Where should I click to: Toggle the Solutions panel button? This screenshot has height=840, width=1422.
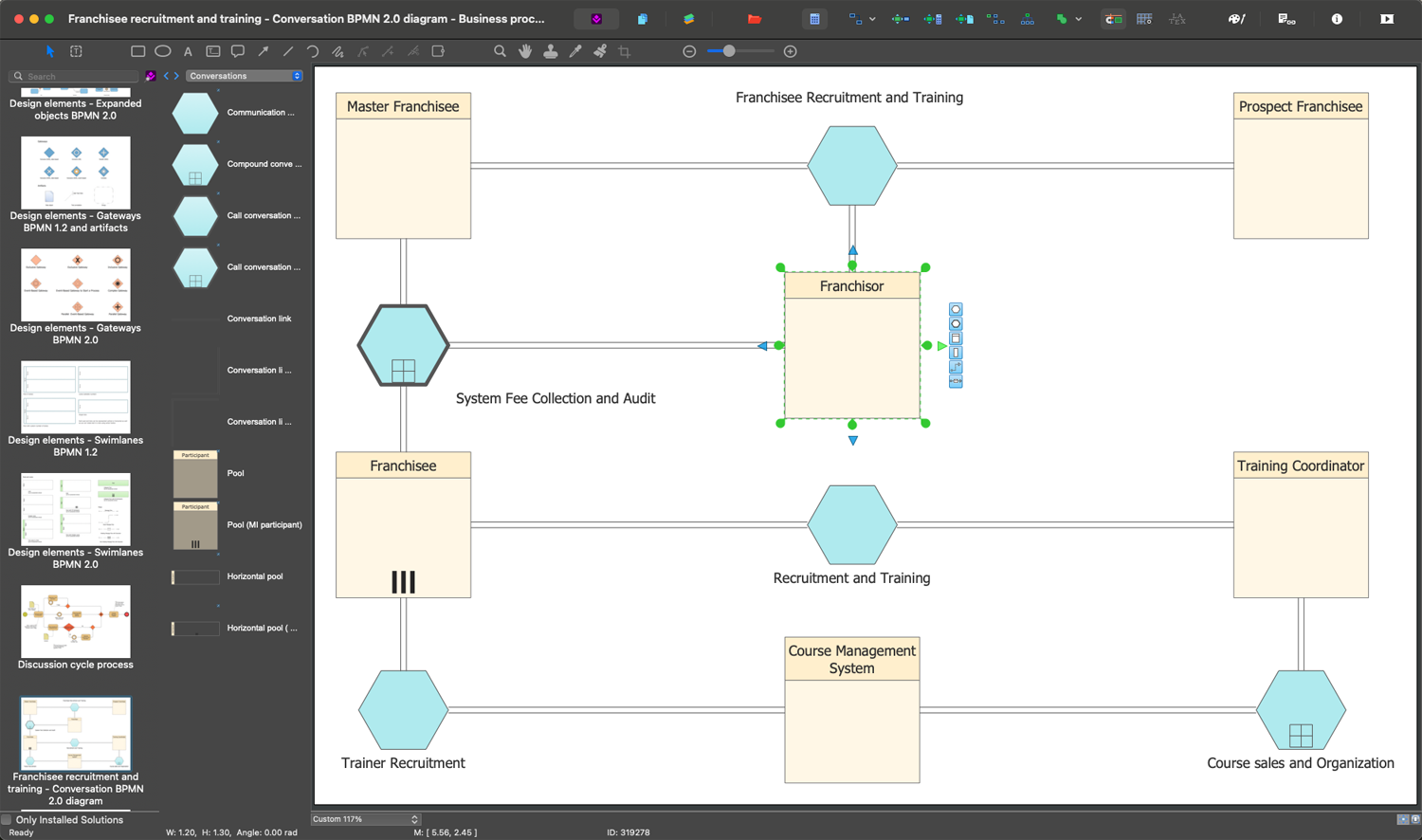click(x=596, y=19)
